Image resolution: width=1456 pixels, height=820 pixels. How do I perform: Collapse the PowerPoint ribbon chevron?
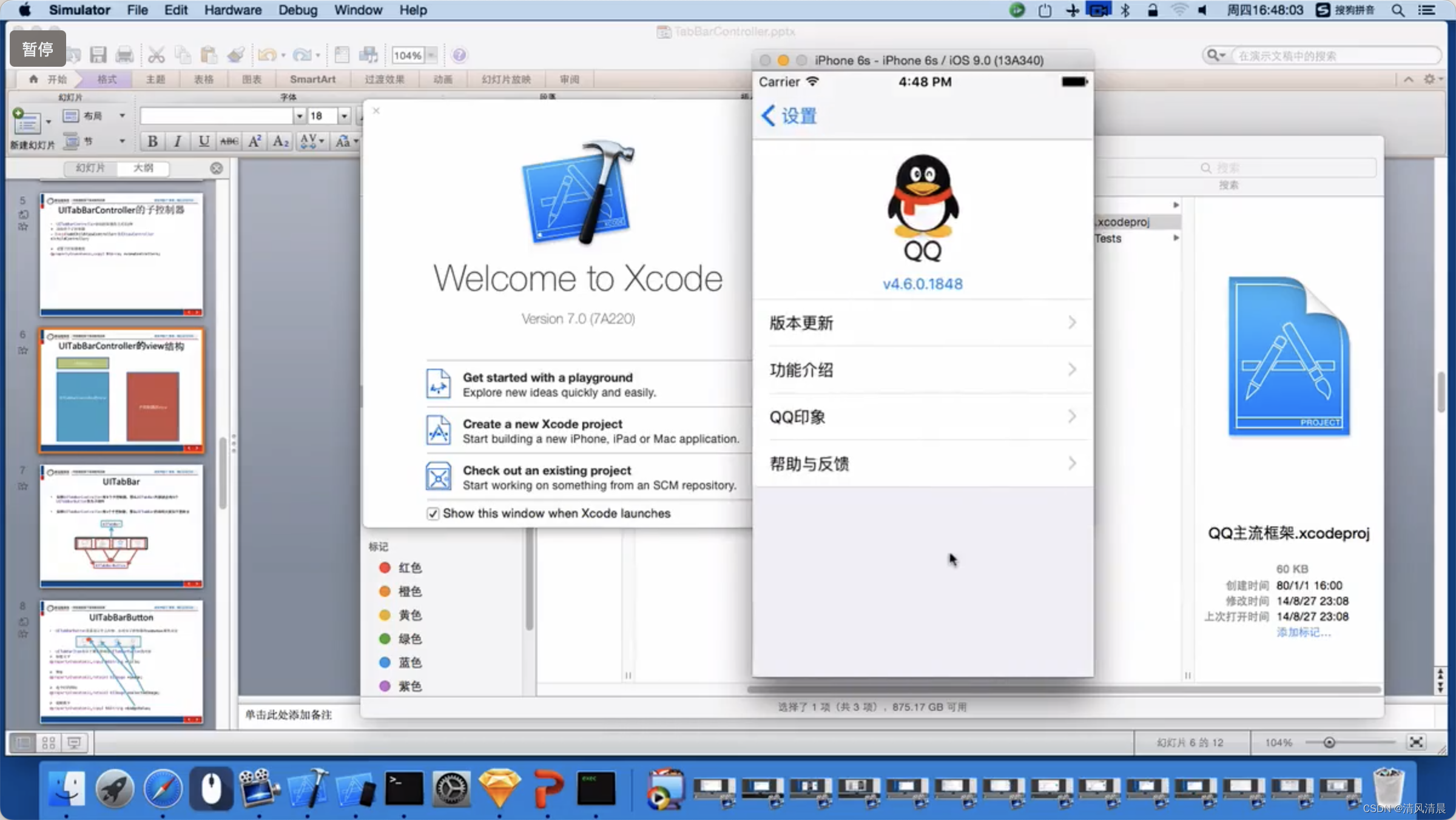point(1409,79)
